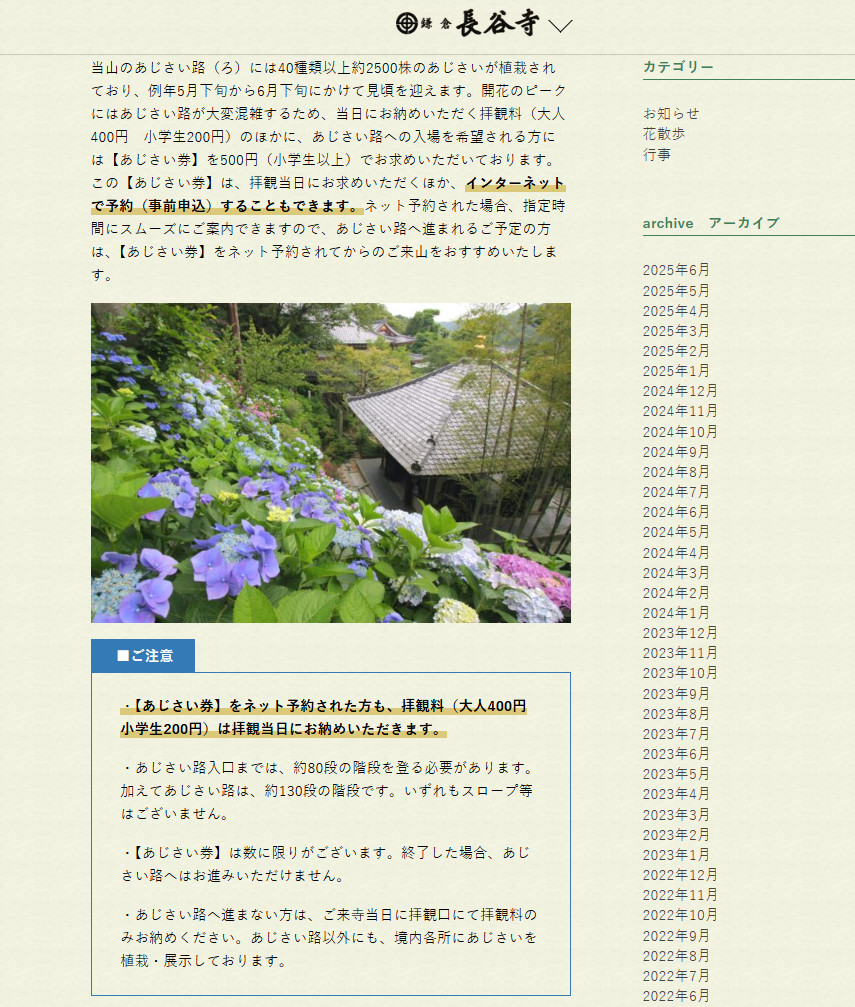Select the ■ご注意 tab header

tap(143, 656)
